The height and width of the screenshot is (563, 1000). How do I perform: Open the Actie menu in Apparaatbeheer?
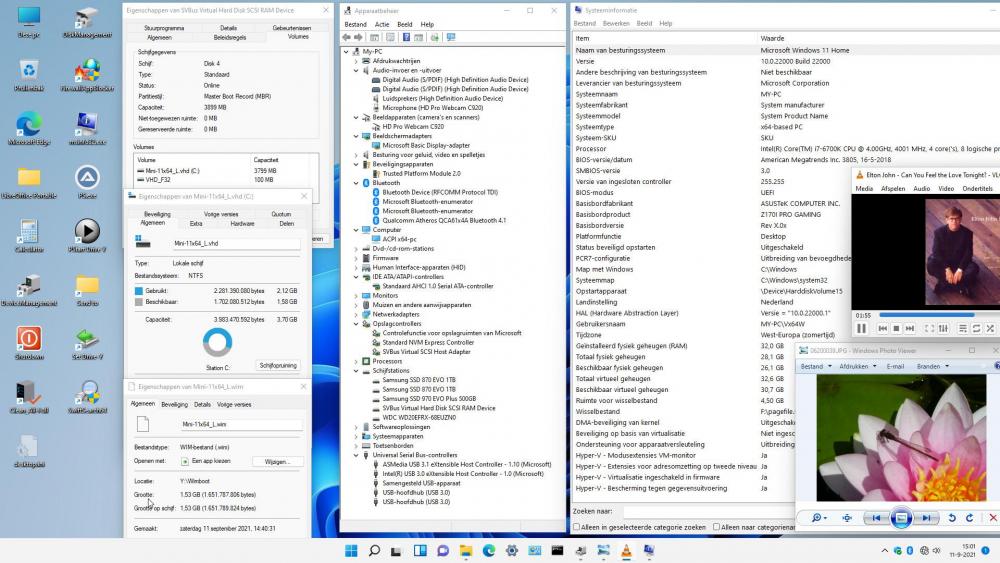point(381,24)
